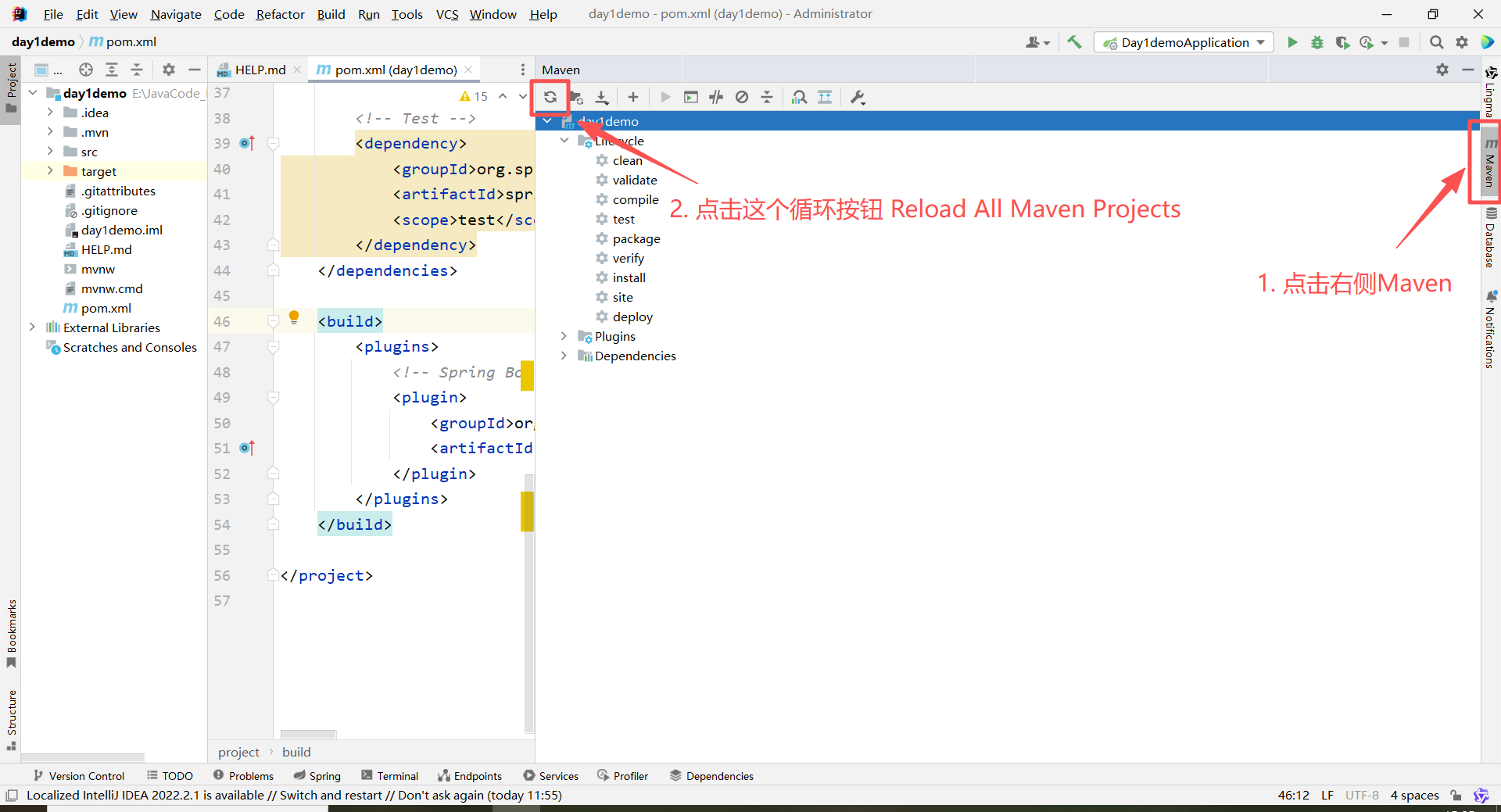Viewport: 1501px width, 812px height.
Task: Open Terminal tool window tab
Action: click(390, 775)
